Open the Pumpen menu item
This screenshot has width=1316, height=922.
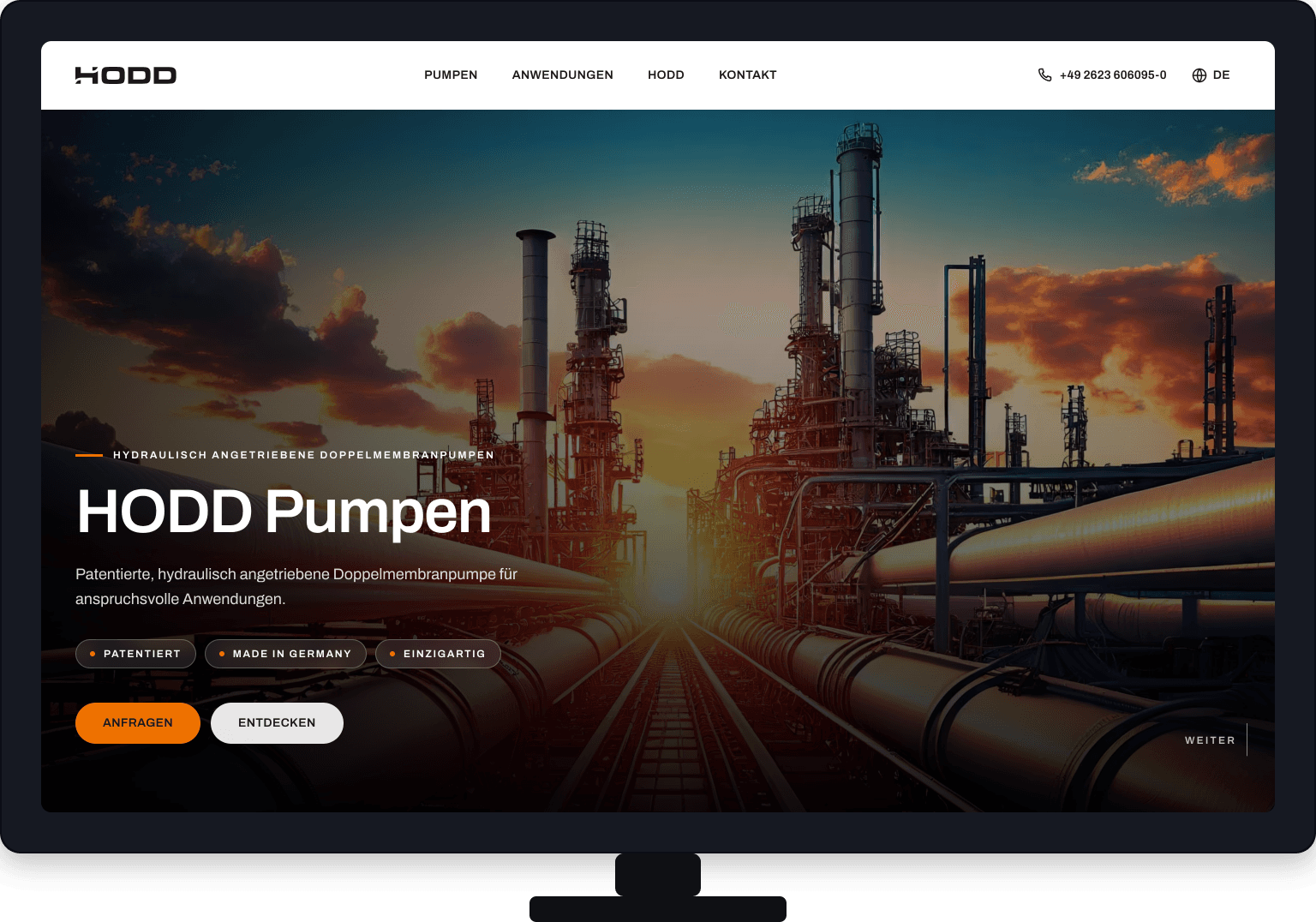(x=451, y=75)
